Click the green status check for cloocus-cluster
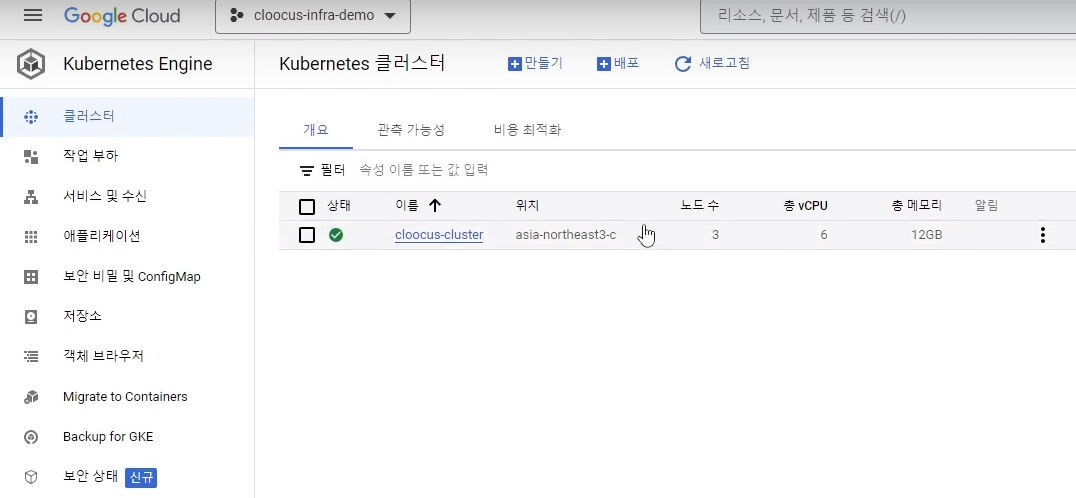The height and width of the screenshot is (498, 1076). tap(336, 235)
